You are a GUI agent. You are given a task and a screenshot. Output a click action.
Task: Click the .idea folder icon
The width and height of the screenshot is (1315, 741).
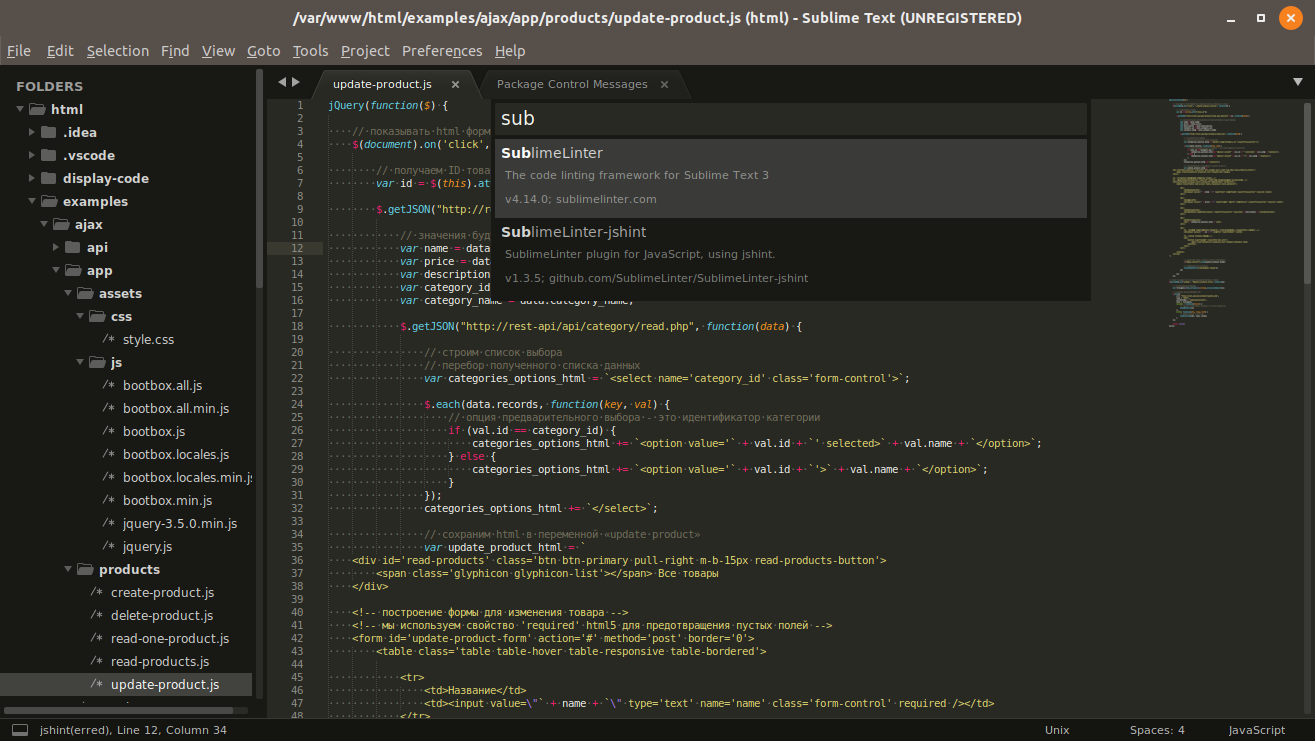pos(49,132)
